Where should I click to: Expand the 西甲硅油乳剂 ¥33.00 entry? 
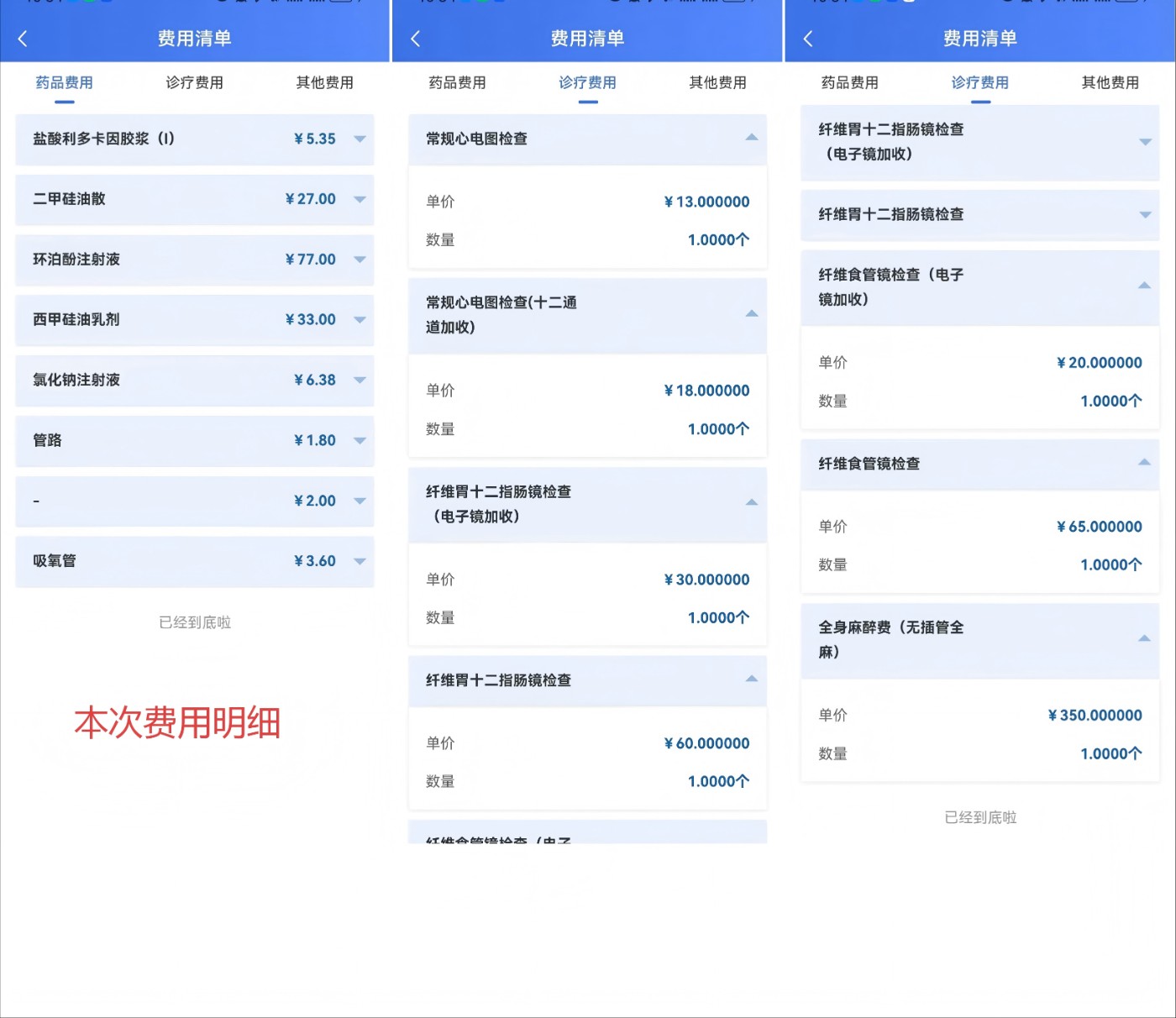[x=360, y=320]
